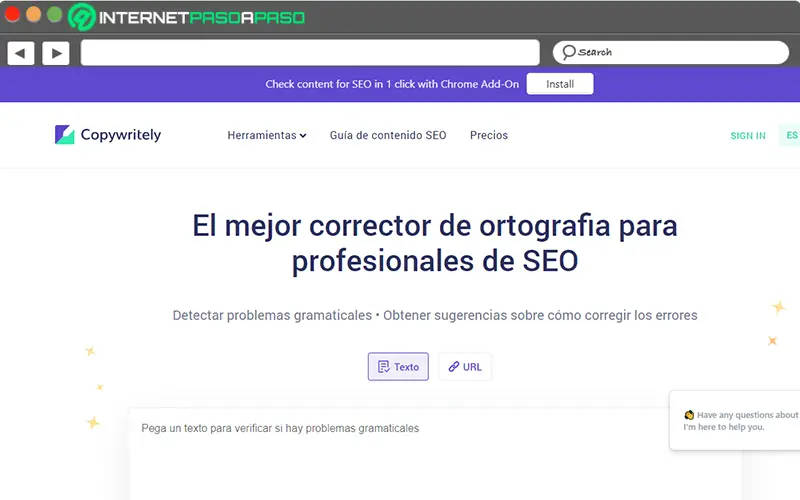800x500 pixels.
Task: Click the magnifier icon in Search box
Action: (x=569, y=52)
